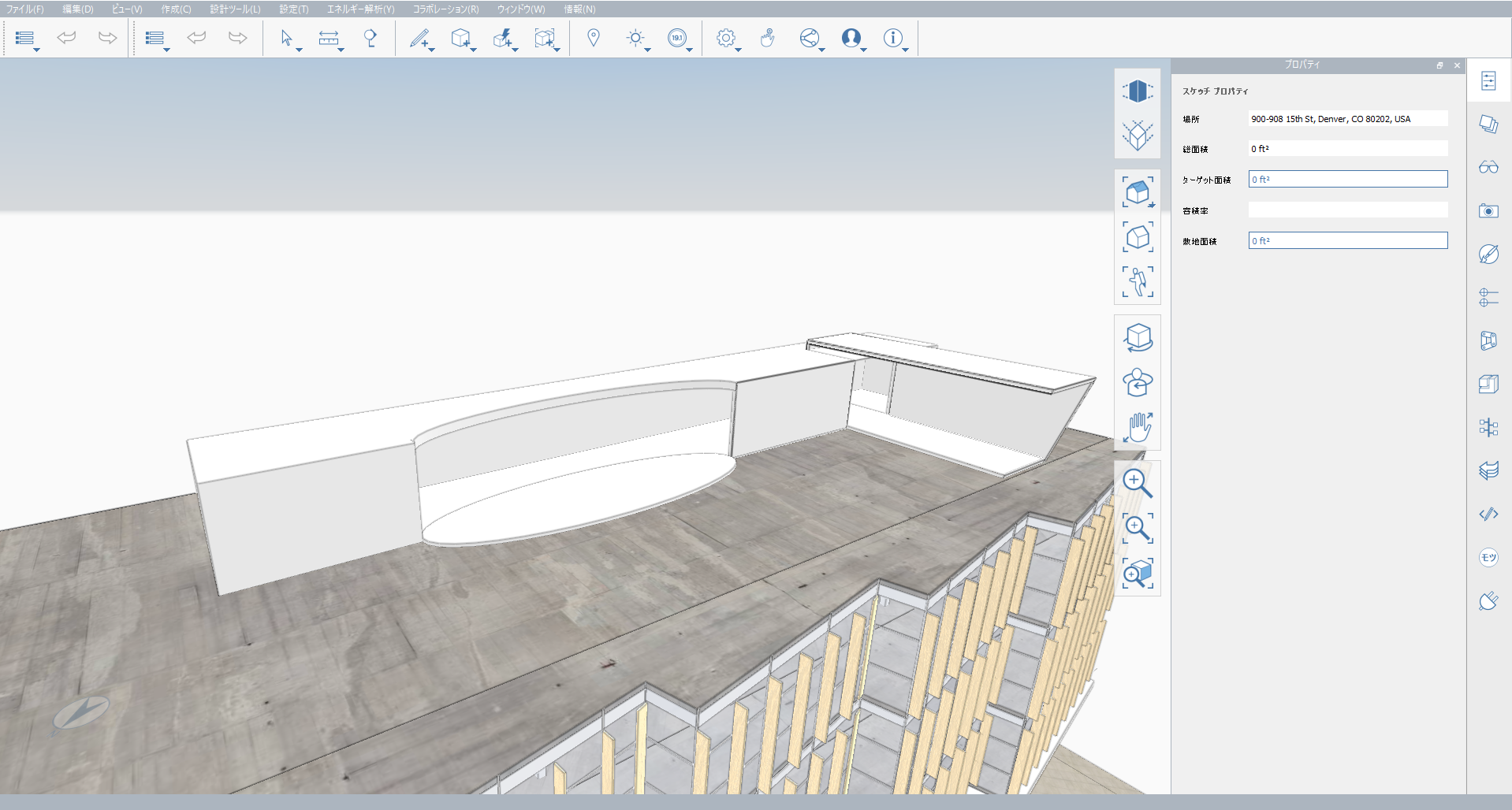The image size is (1512, 810).
Task: Select the first-person walkthrough figure tool
Action: (1138, 280)
